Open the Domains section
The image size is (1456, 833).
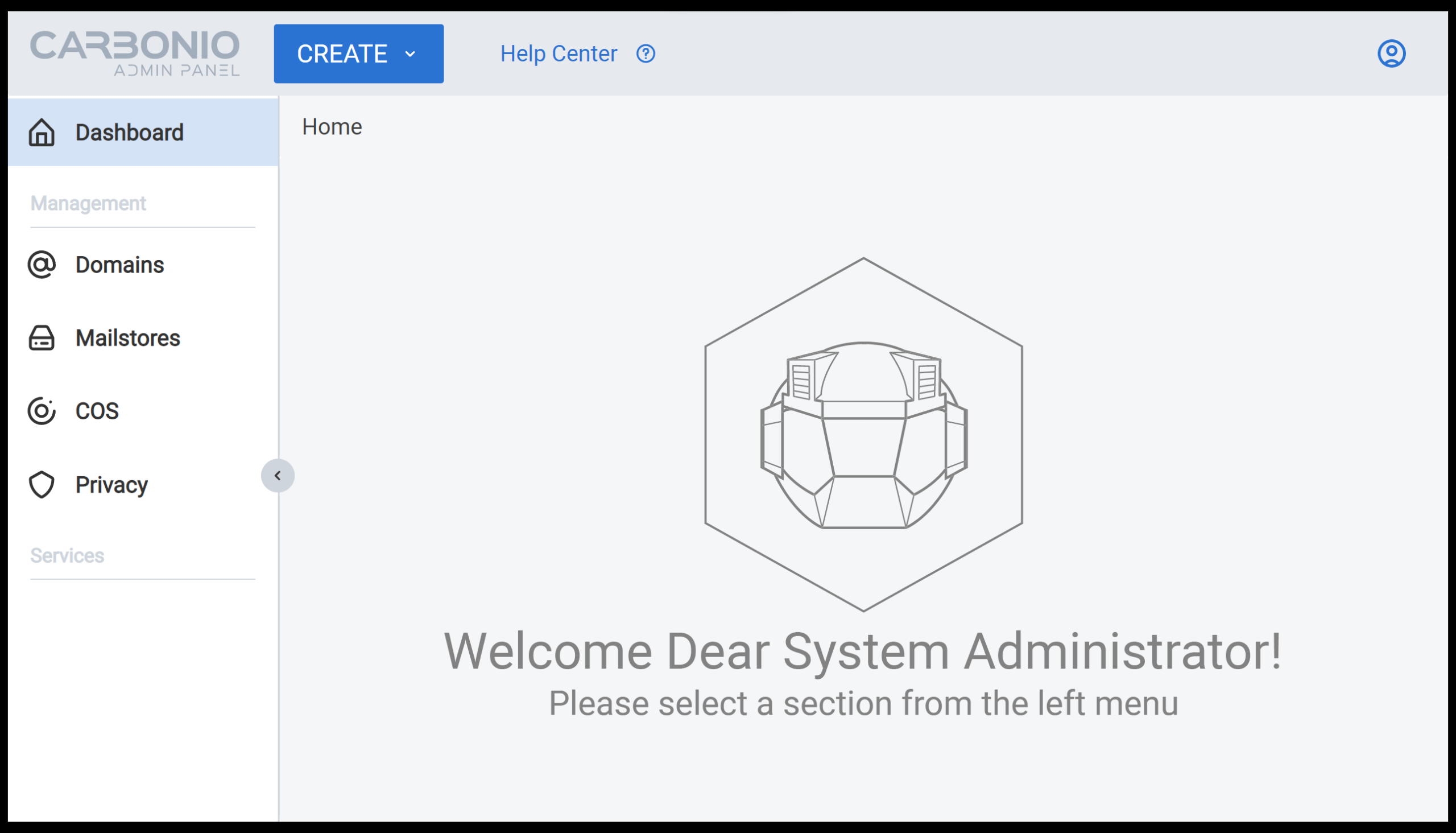coord(143,265)
